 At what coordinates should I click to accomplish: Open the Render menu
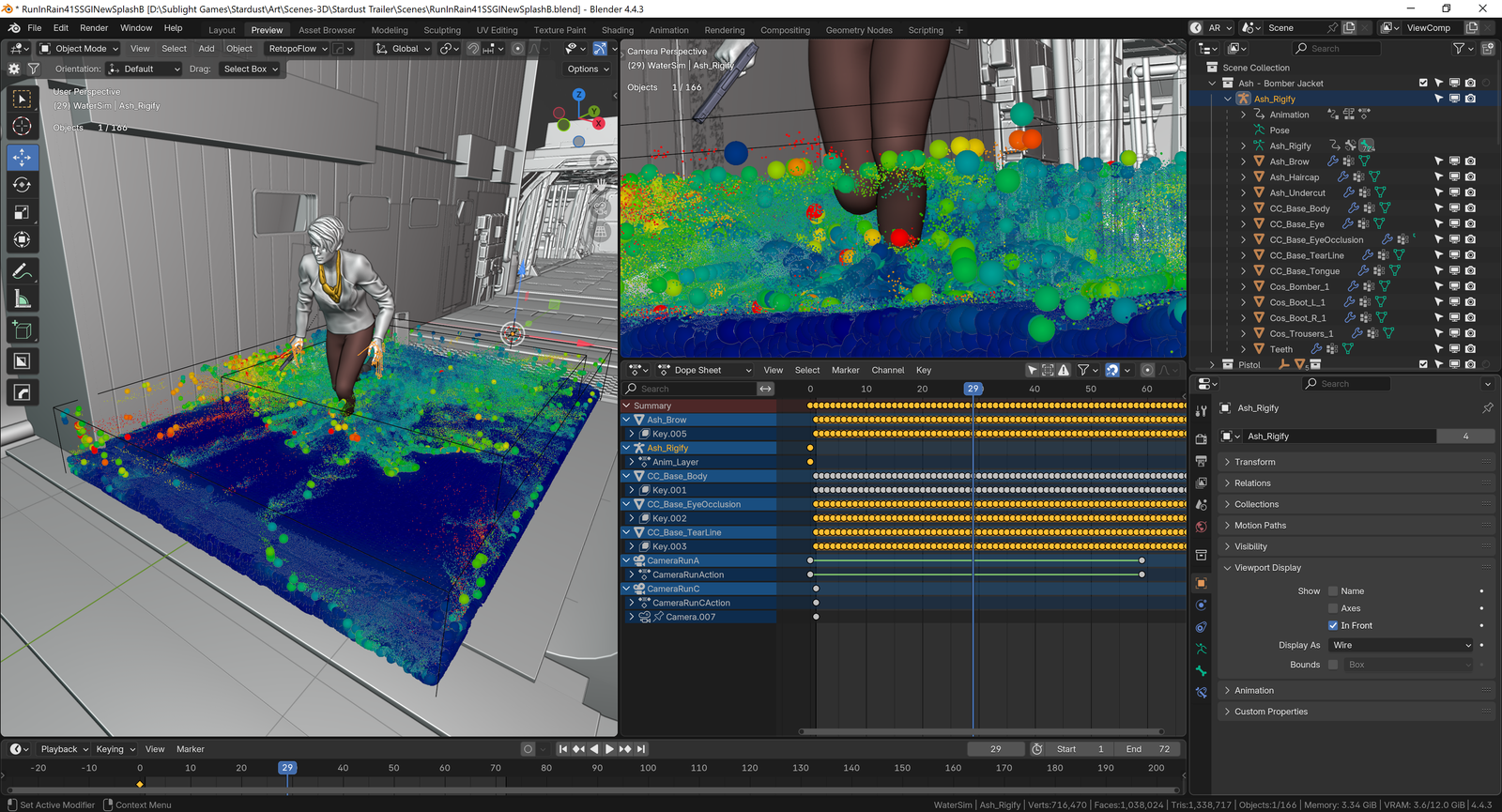(x=94, y=28)
